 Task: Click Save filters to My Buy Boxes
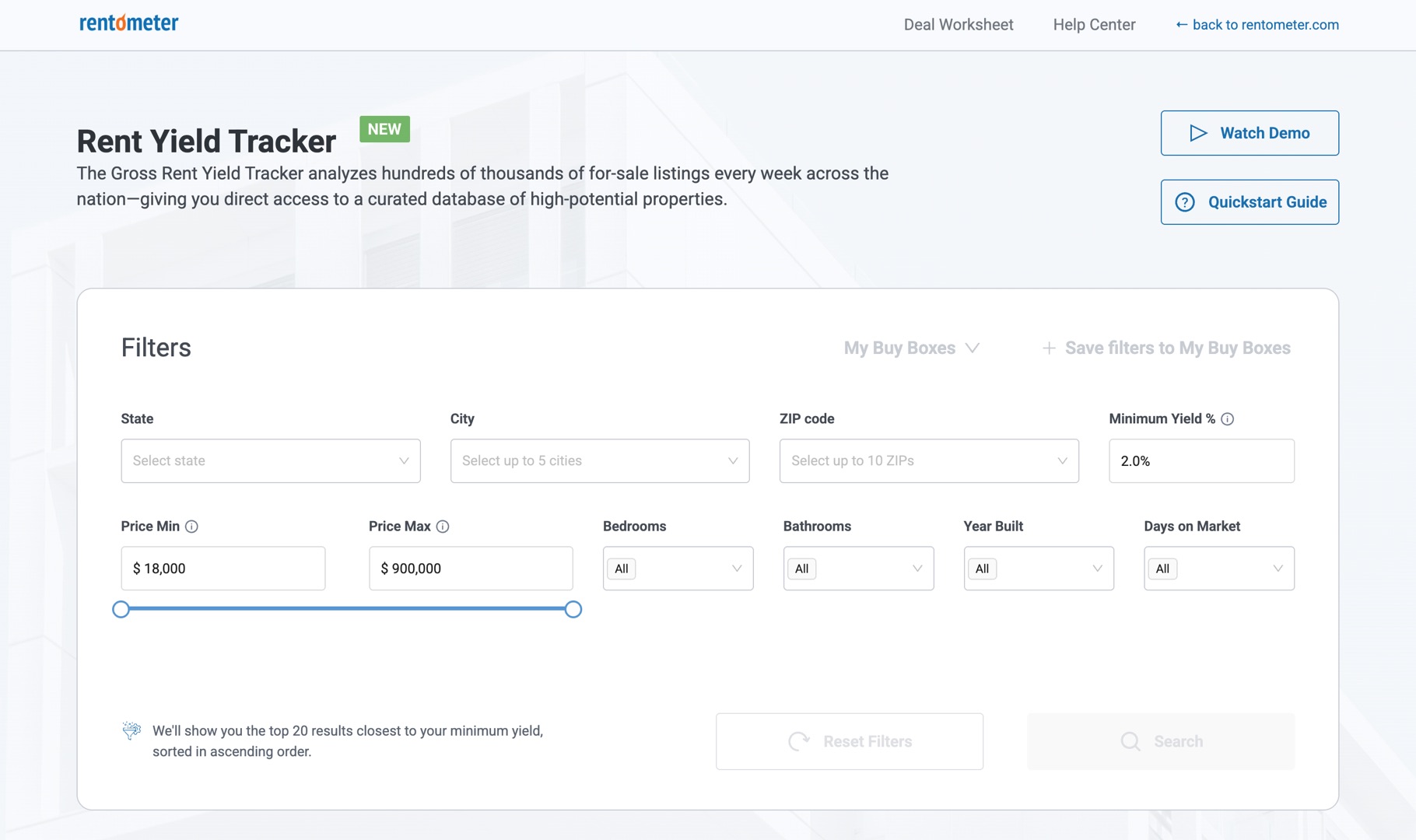1166,348
